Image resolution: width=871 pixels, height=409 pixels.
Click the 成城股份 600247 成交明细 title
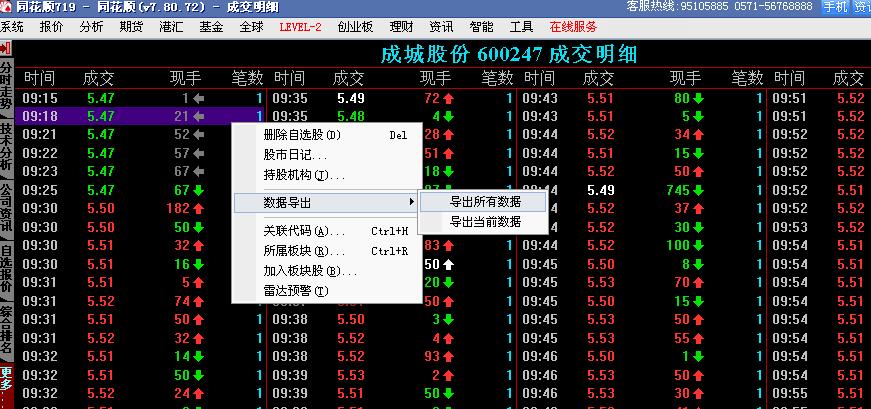coord(508,54)
